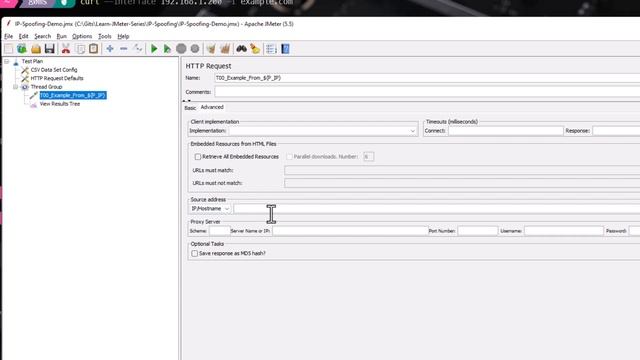640x360 pixels.
Task: Click the proxy Scheme field
Action: pos(220,231)
